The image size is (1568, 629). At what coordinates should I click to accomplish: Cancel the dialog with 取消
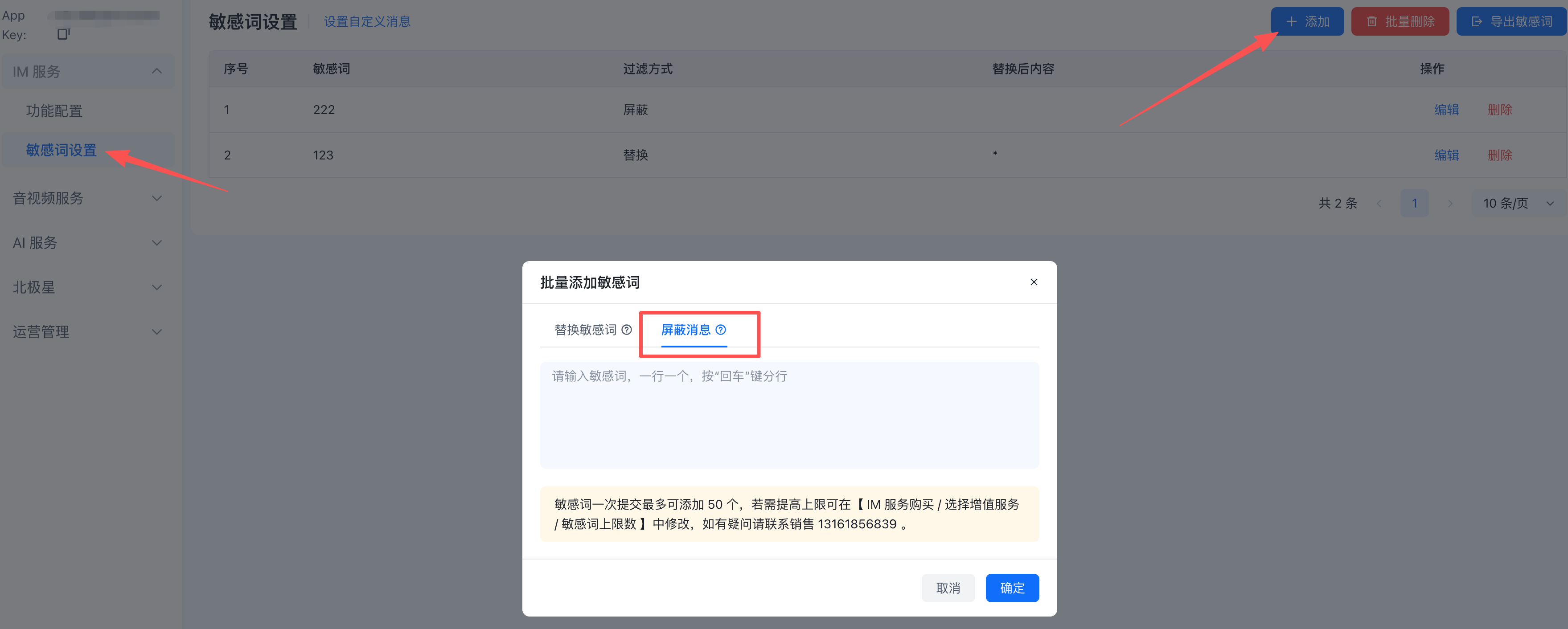[x=948, y=588]
